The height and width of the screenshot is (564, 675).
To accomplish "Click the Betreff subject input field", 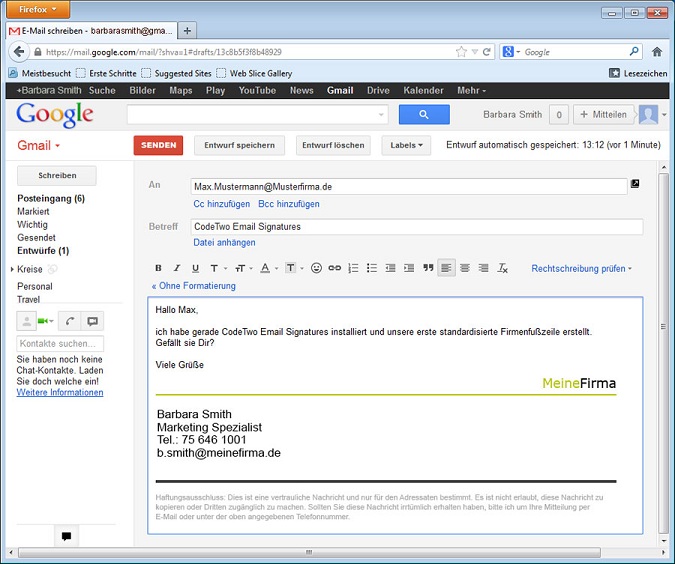I will coord(417,227).
